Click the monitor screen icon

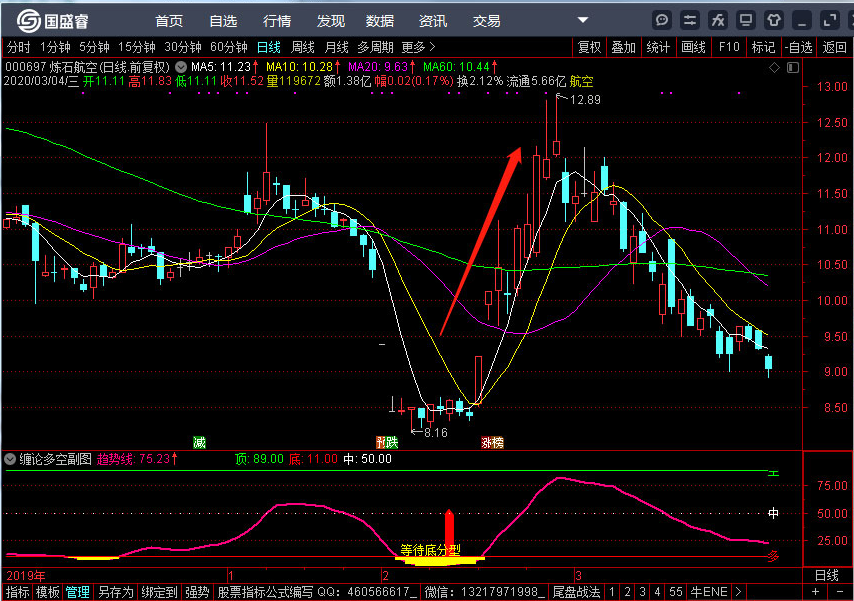(x=746, y=21)
